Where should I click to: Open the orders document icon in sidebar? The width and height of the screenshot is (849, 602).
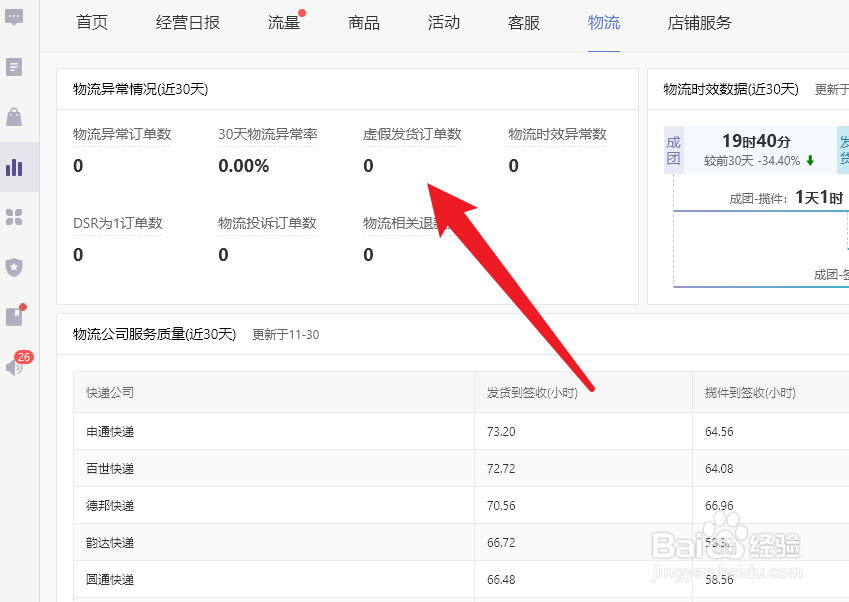click(x=16, y=66)
